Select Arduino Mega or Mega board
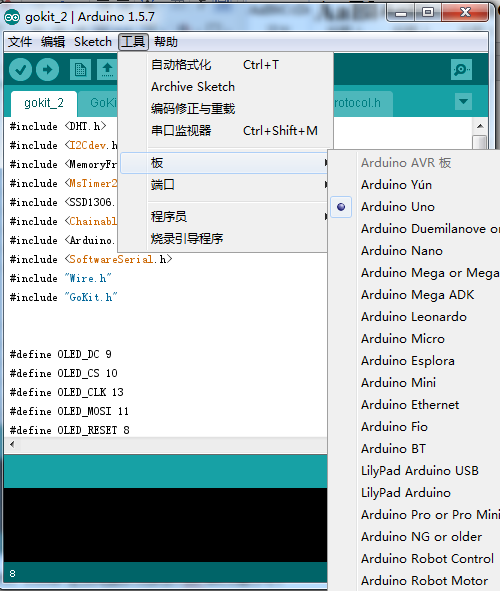Image resolution: width=500 pixels, height=591 pixels. (415, 273)
